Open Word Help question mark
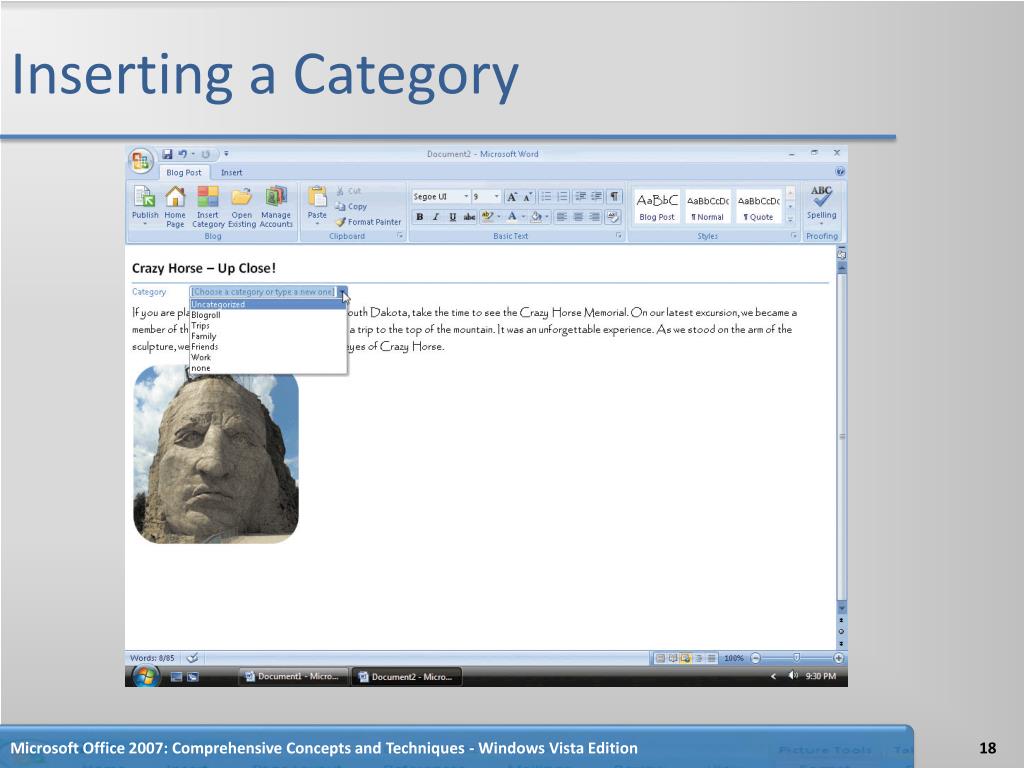Viewport: 1024px width, 768px height. click(840, 172)
